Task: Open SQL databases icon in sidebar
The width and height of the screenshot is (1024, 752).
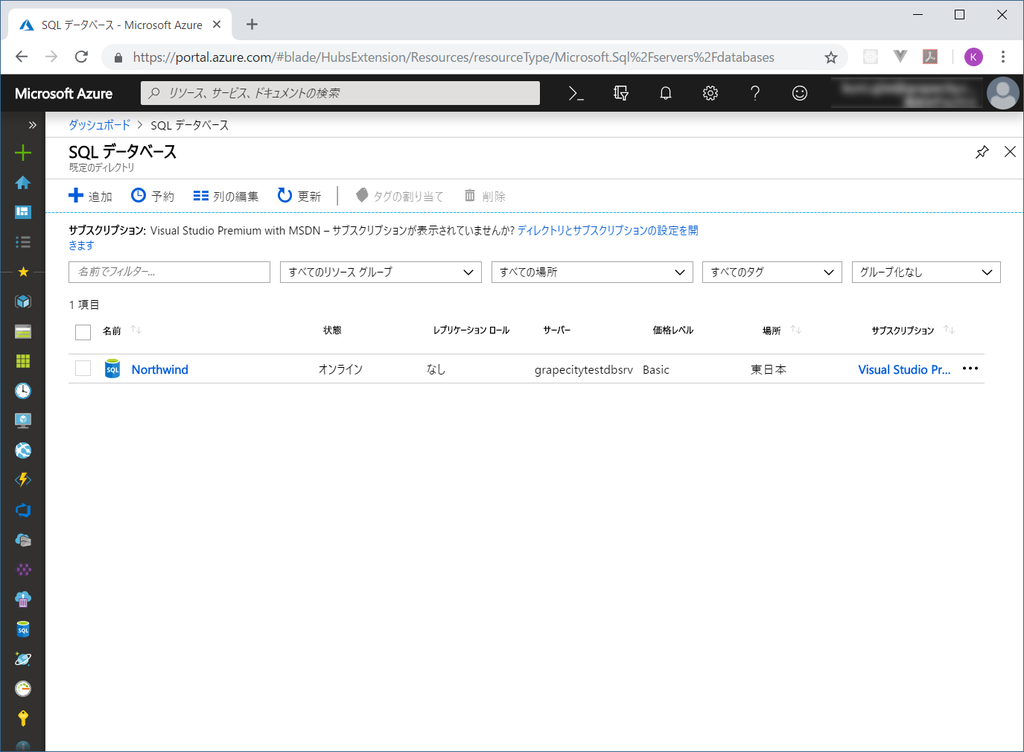Action: coord(23,629)
